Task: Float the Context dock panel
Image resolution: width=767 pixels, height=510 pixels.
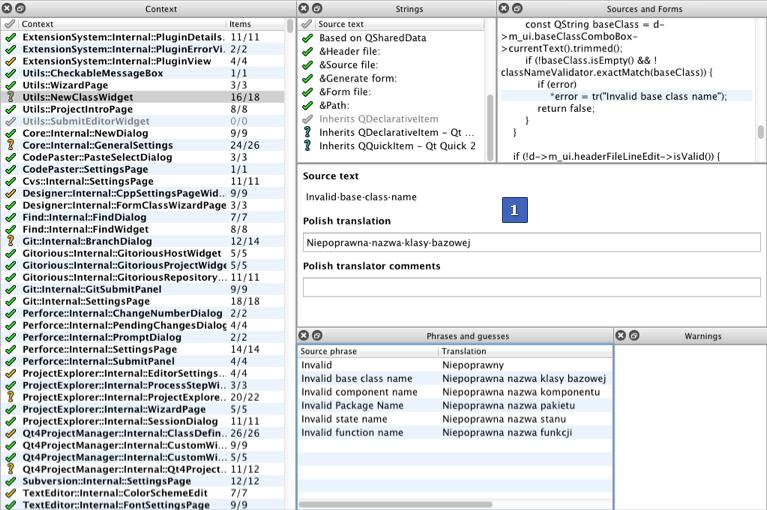Action: pyautogui.click(x=21, y=8)
